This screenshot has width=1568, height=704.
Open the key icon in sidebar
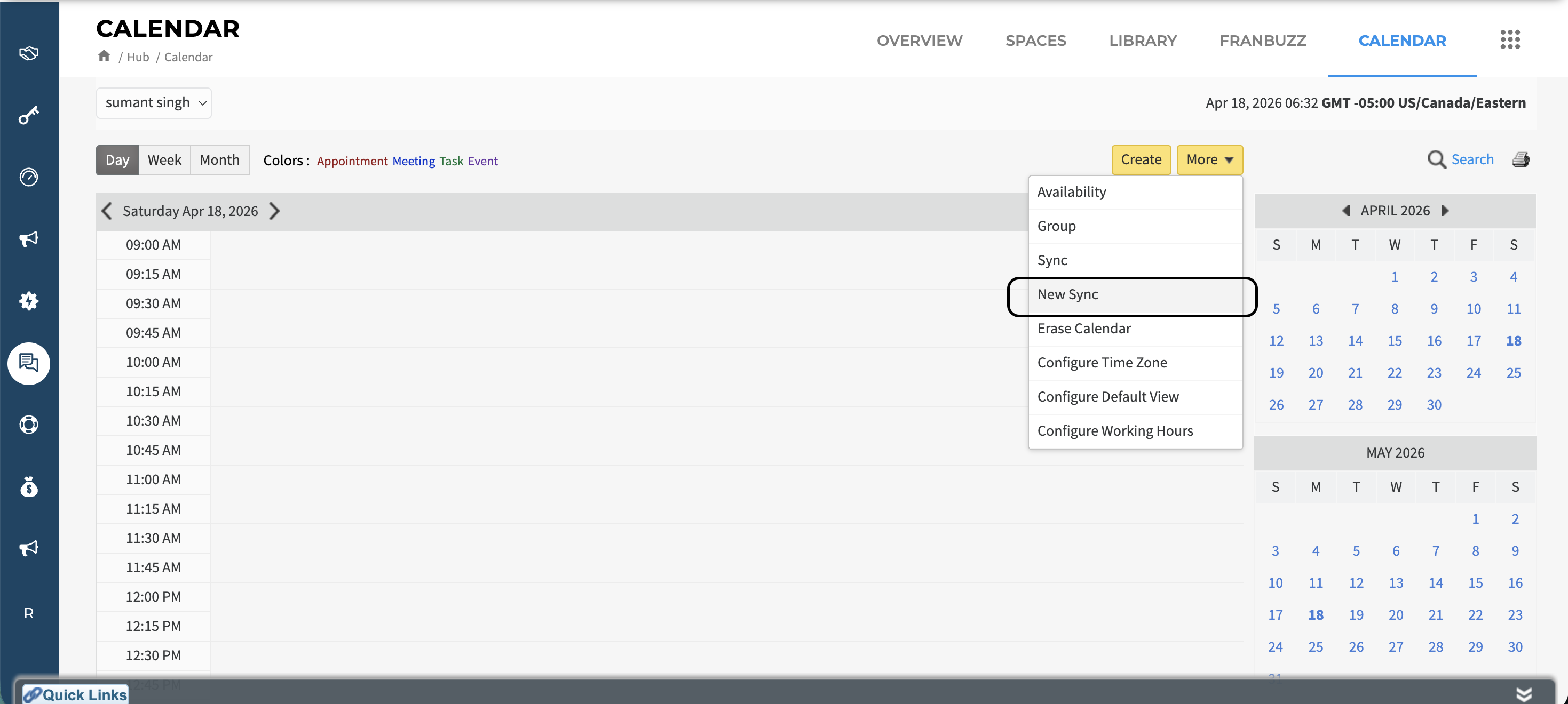pos(29,115)
